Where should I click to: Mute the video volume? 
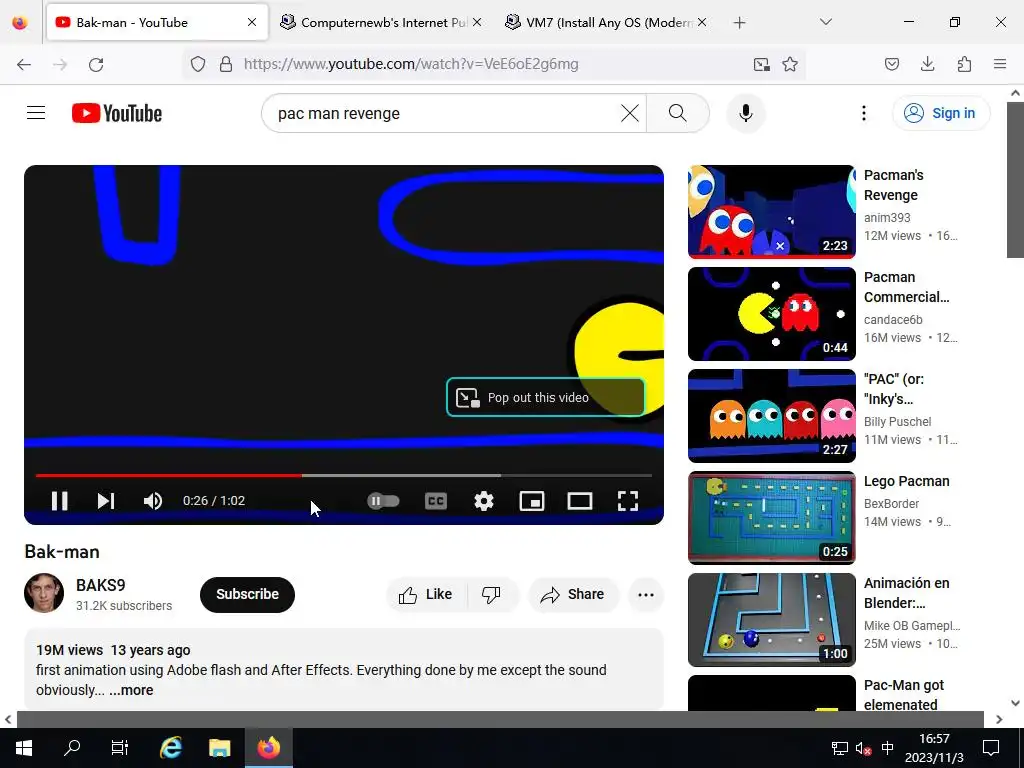point(153,501)
